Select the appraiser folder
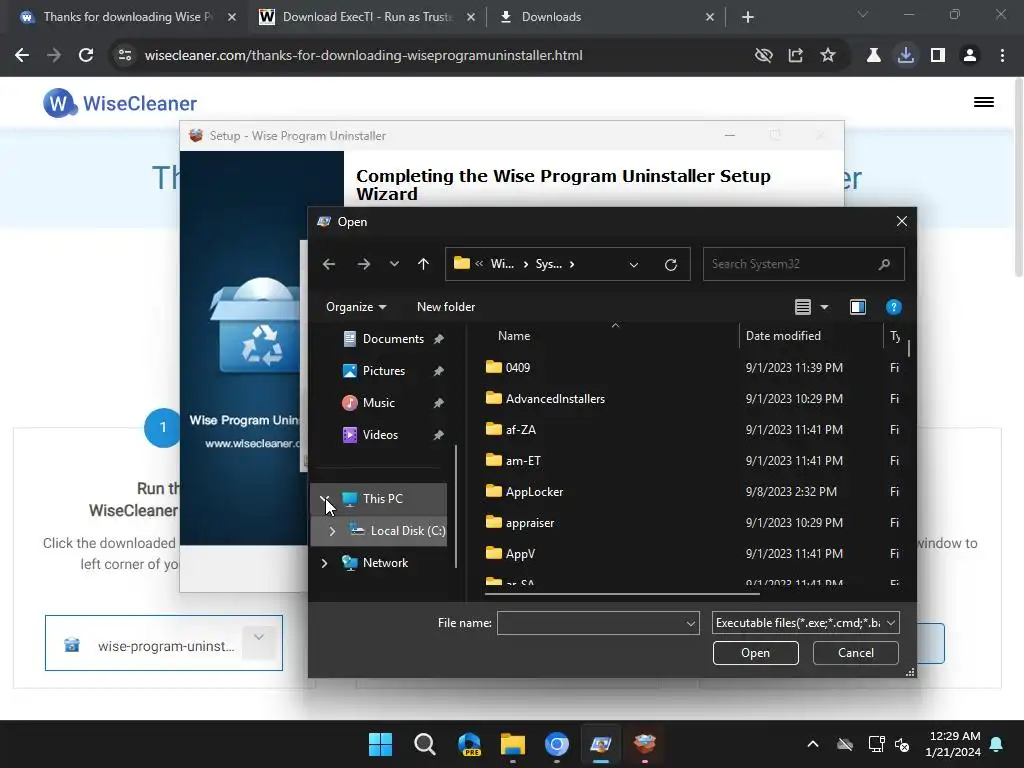 530,523
